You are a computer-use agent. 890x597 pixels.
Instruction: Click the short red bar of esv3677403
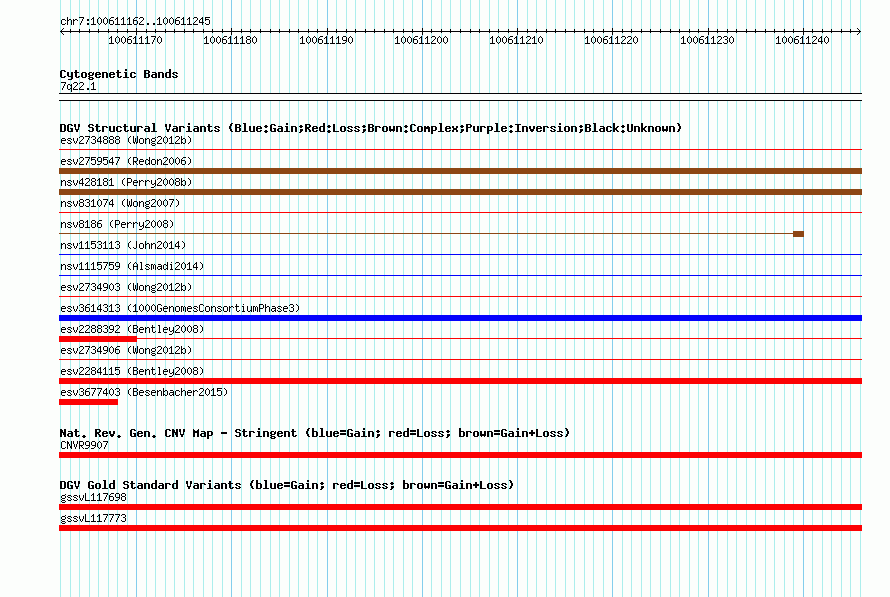point(89,402)
